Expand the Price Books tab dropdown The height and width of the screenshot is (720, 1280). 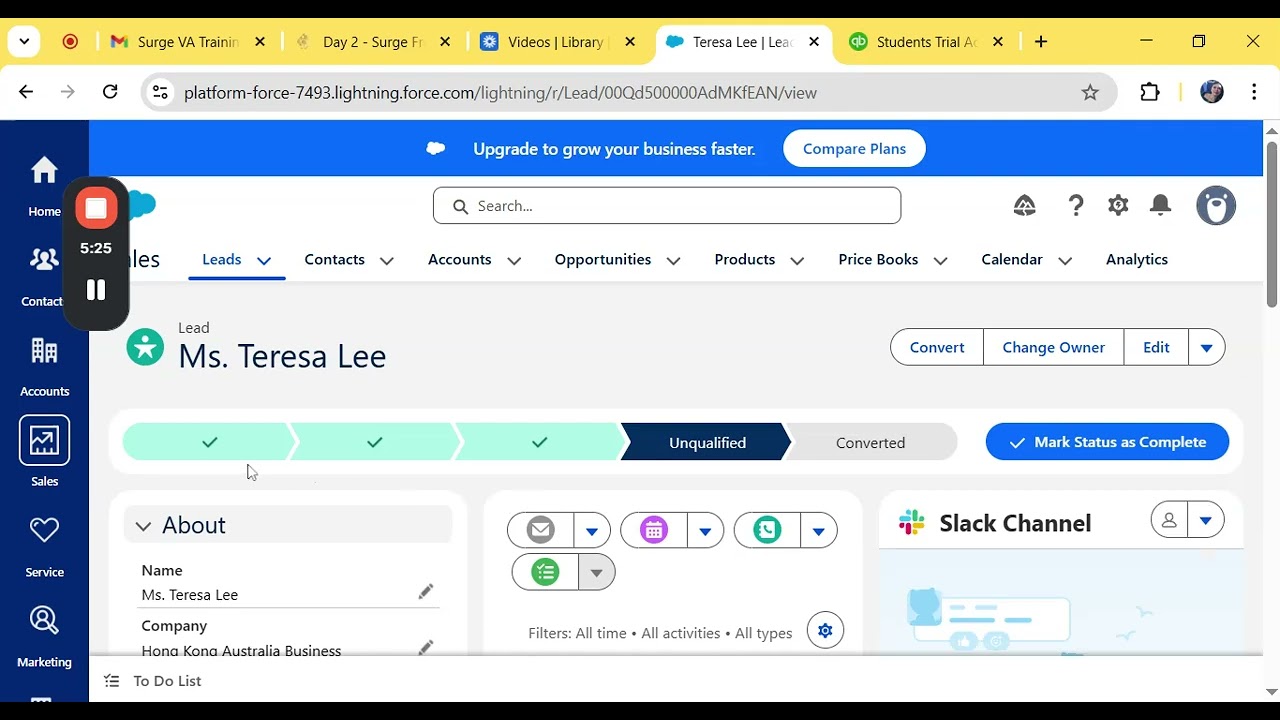click(941, 260)
